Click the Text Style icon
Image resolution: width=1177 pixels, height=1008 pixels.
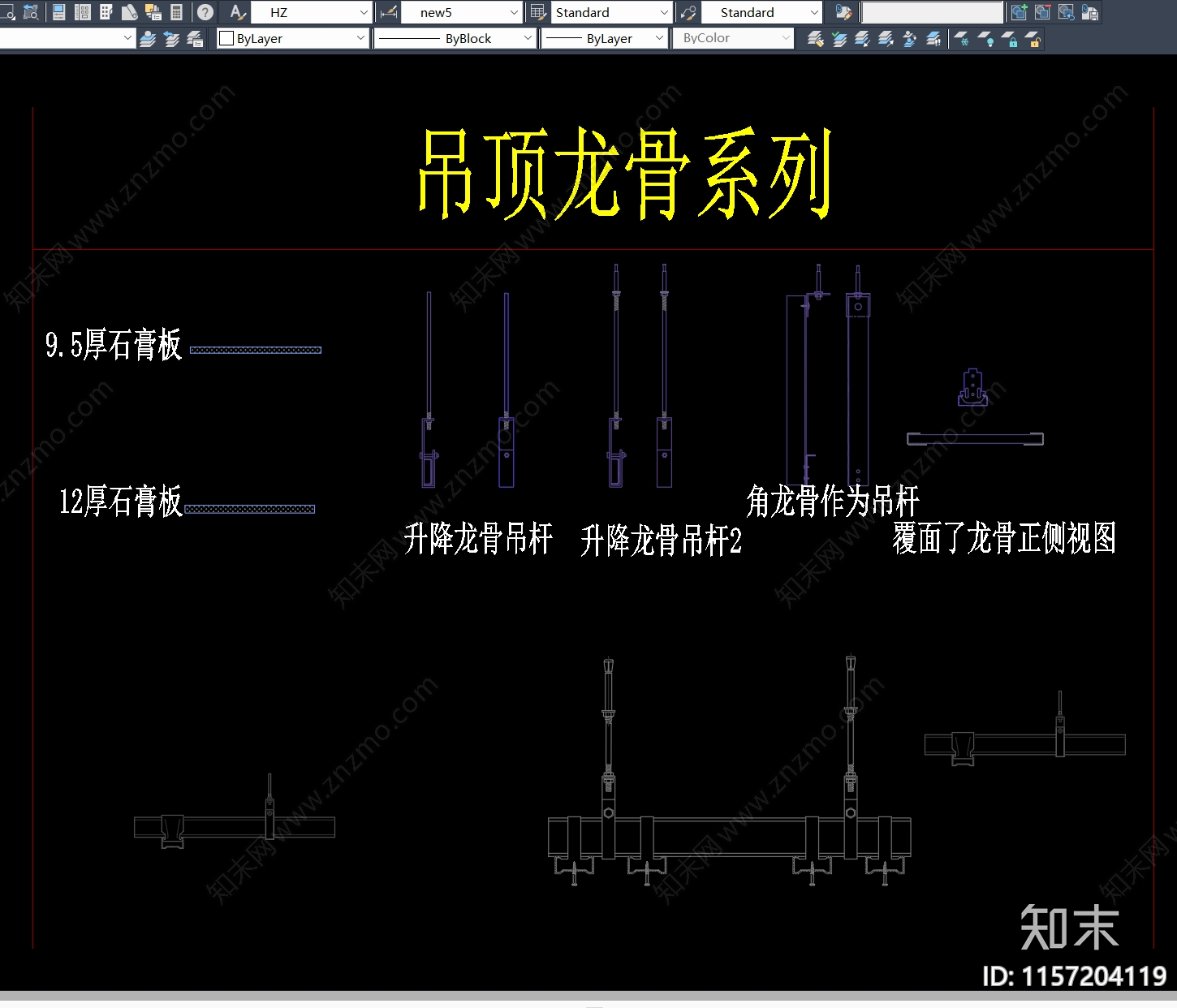(x=237, y=12)
